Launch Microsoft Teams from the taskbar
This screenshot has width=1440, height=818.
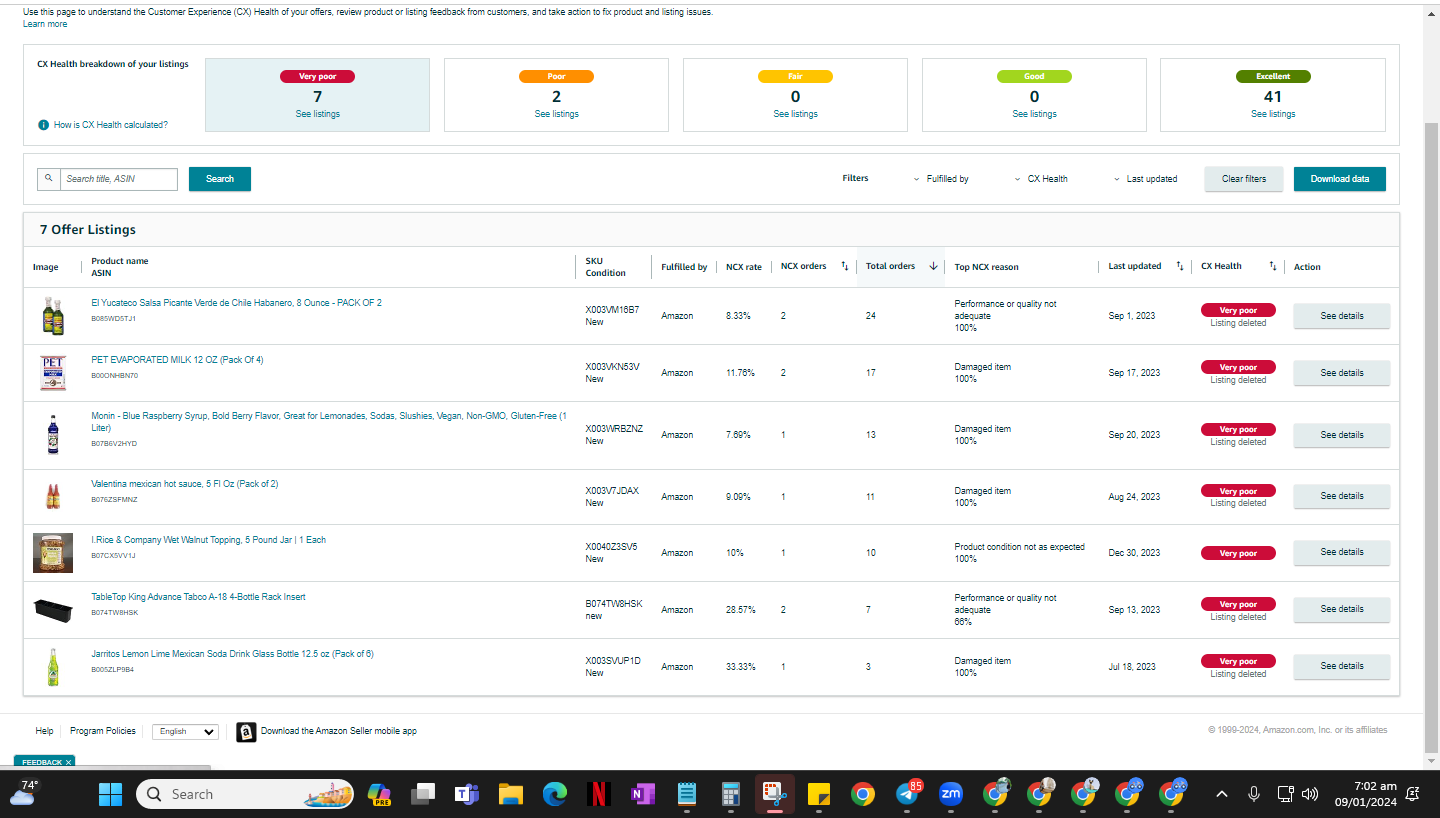coord(467,794)
